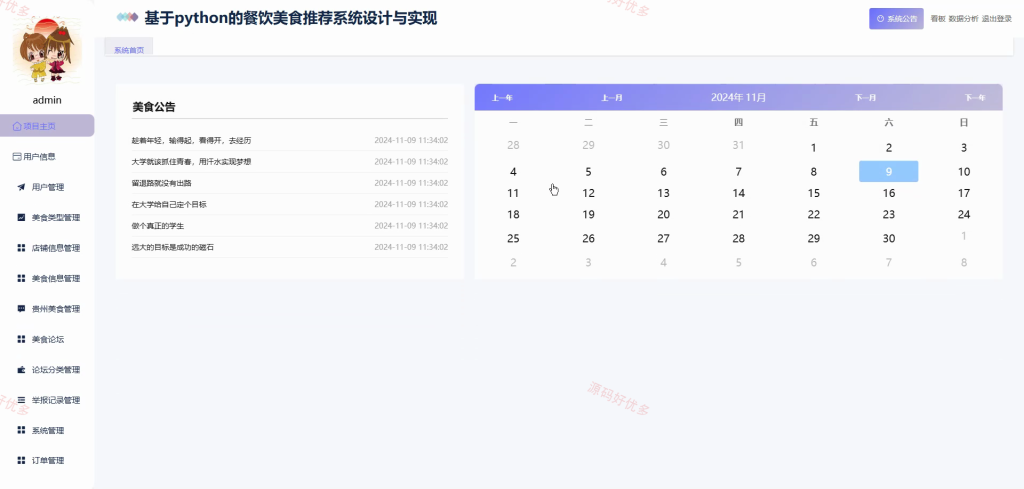Select highlighted date 9 in calendar
This screenshot has width=1024, height=489.
click(888, 172)
